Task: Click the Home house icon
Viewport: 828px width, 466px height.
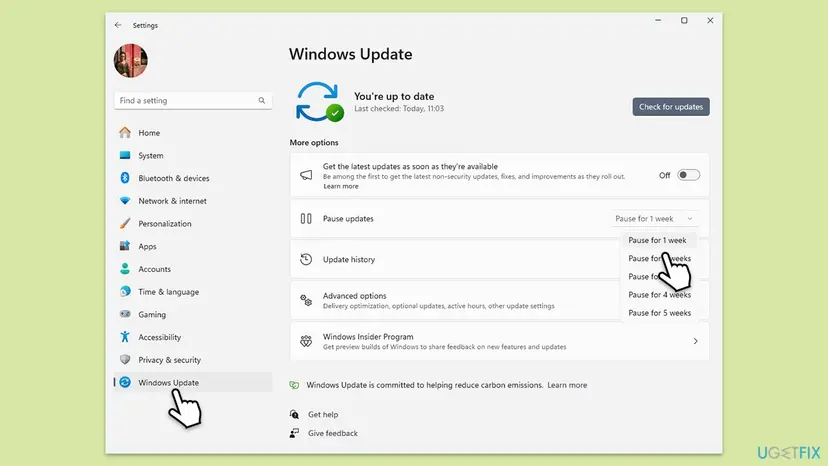Action: pos(125,133)
